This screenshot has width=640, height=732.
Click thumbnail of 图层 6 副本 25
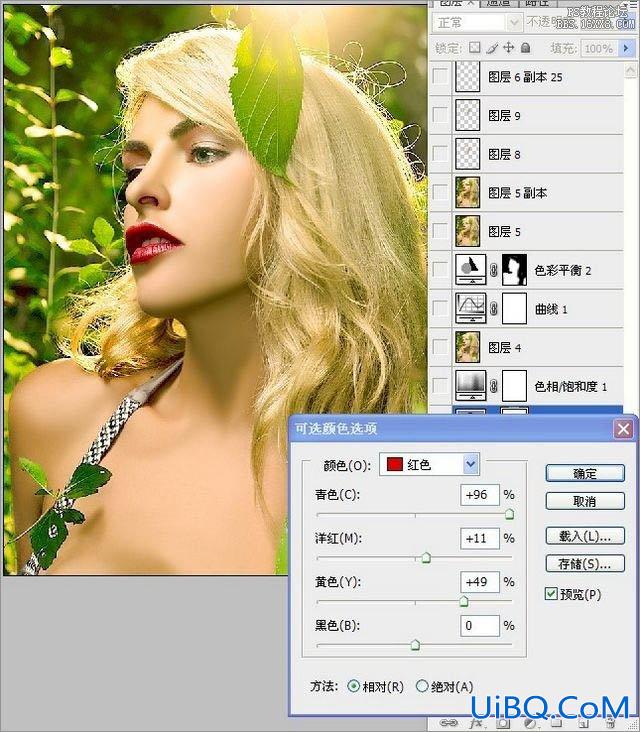coord(467,77)
